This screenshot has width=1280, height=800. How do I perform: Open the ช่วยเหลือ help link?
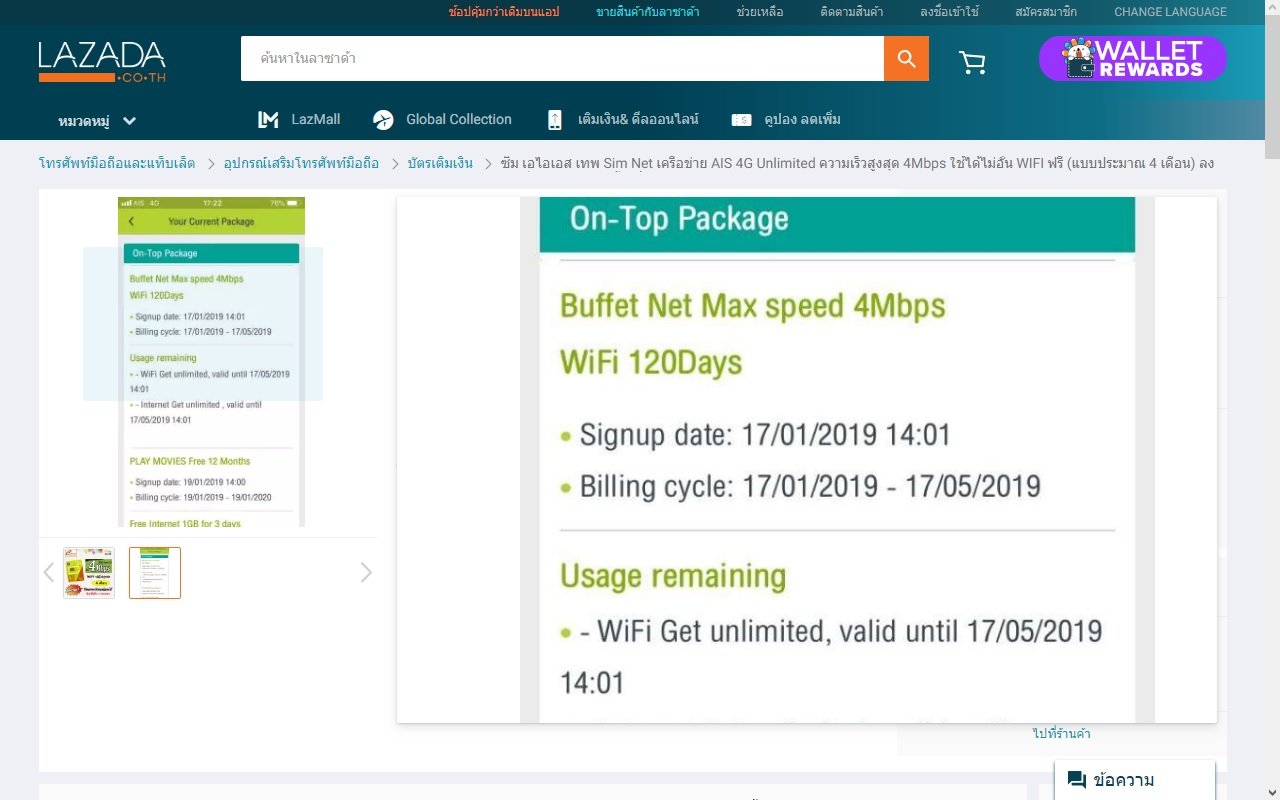tap(760, 12)
